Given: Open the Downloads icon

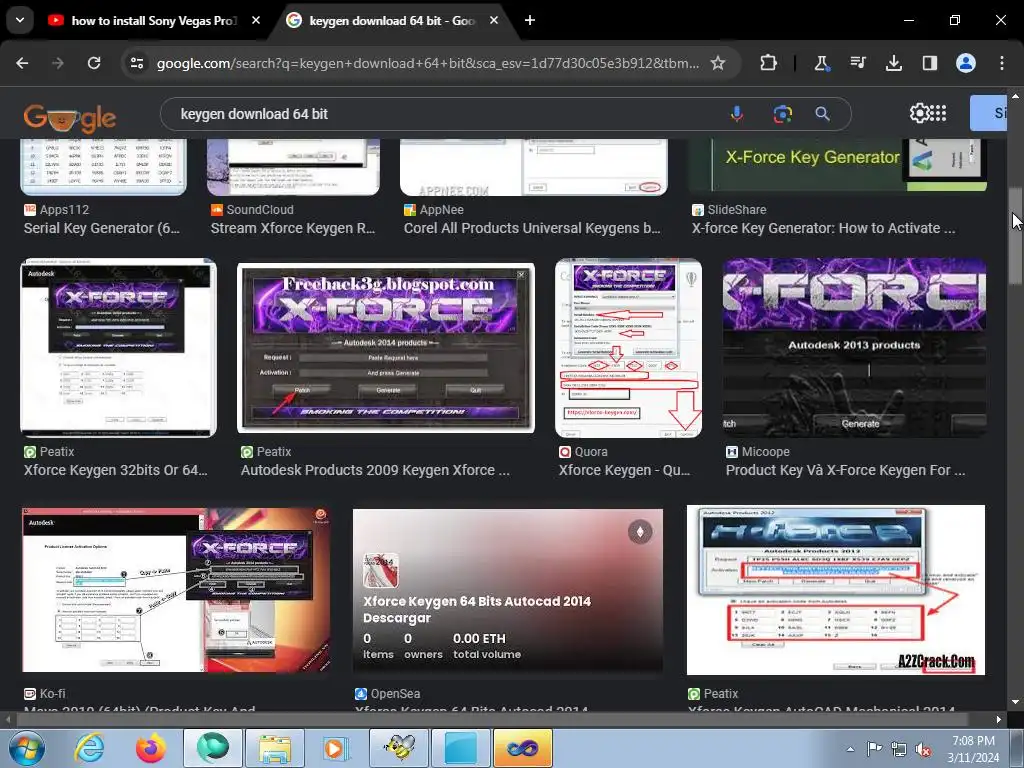Looking at the screenshot, I should pyautogui.click(x=893, y=63).
